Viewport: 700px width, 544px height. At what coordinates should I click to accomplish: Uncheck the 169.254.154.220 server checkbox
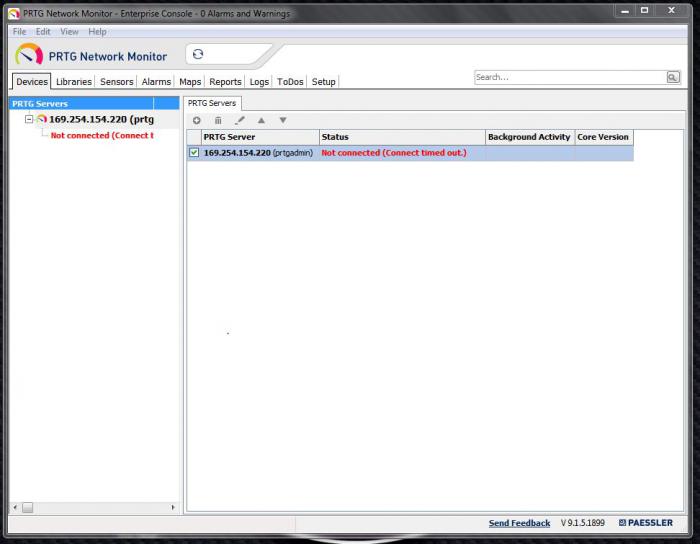pyautogui.click(x=194, y=153)
